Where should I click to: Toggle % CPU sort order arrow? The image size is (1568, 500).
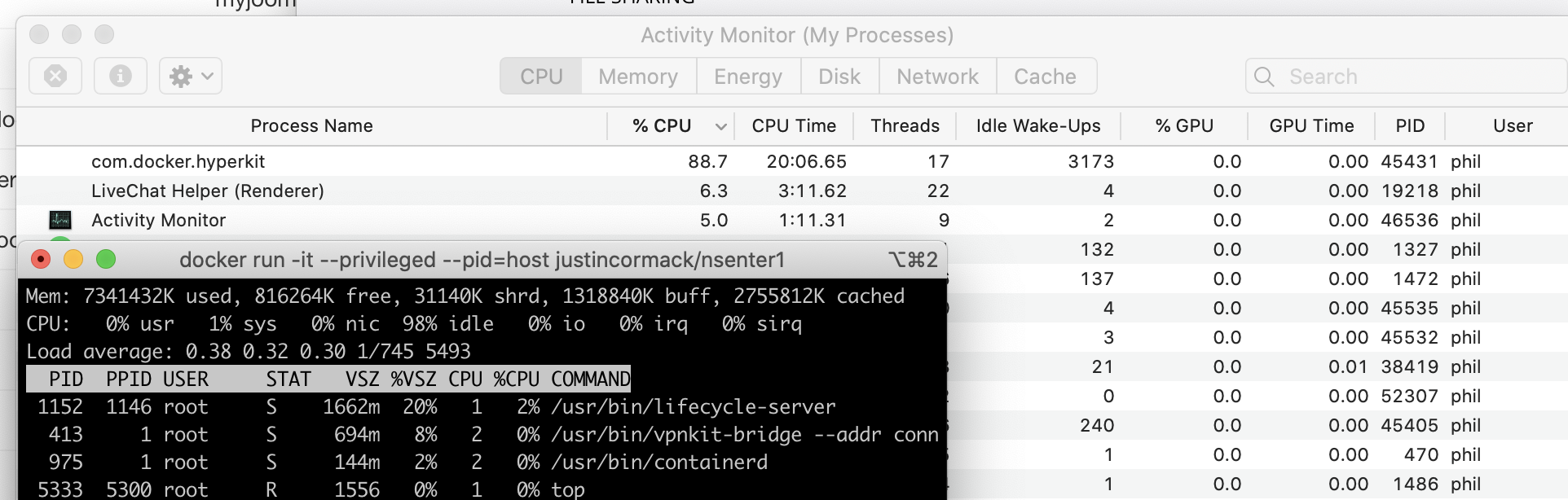coord(720,126)
